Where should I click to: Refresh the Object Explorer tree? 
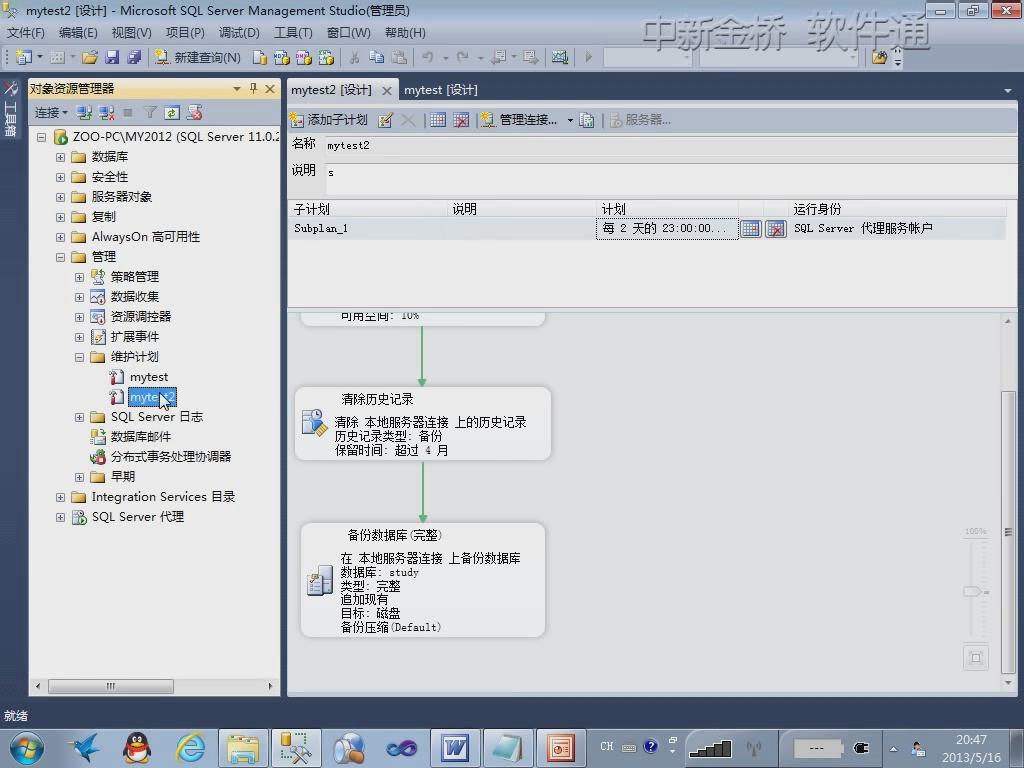pyautogui.click(x=172, y=113)
